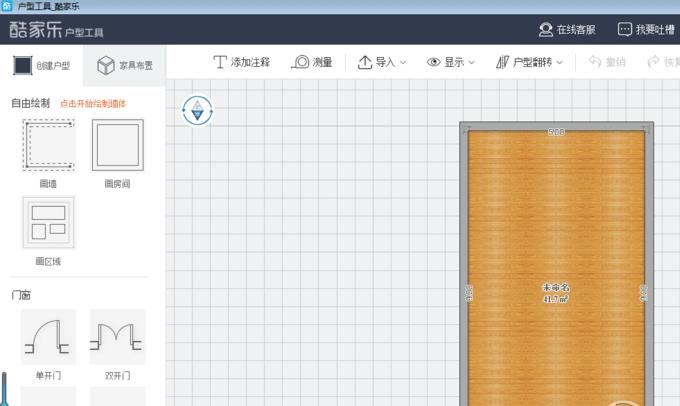Click the left wall dimension label

click(x=469, y=293)
